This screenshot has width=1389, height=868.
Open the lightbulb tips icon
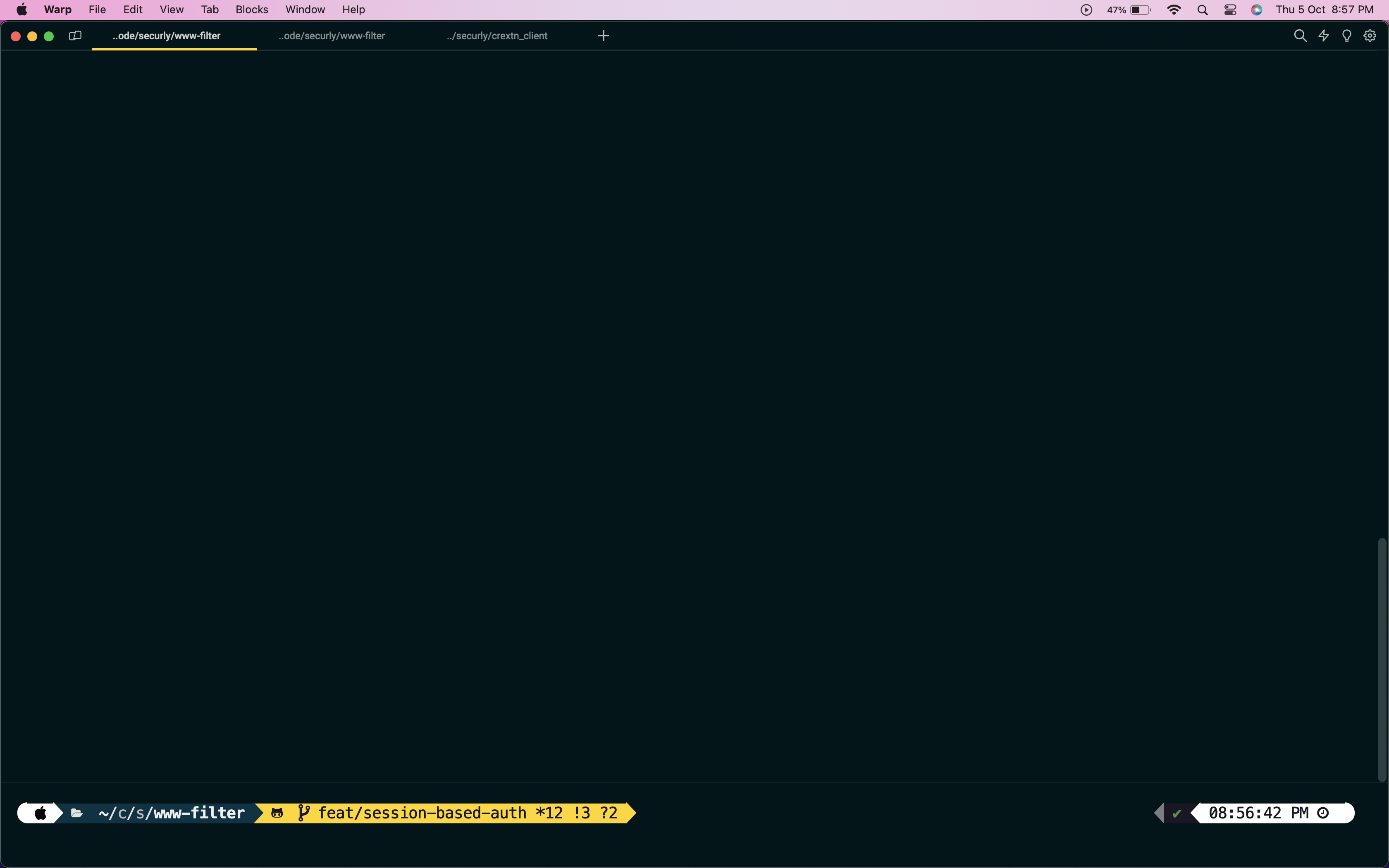click(x=1346, y=36)
